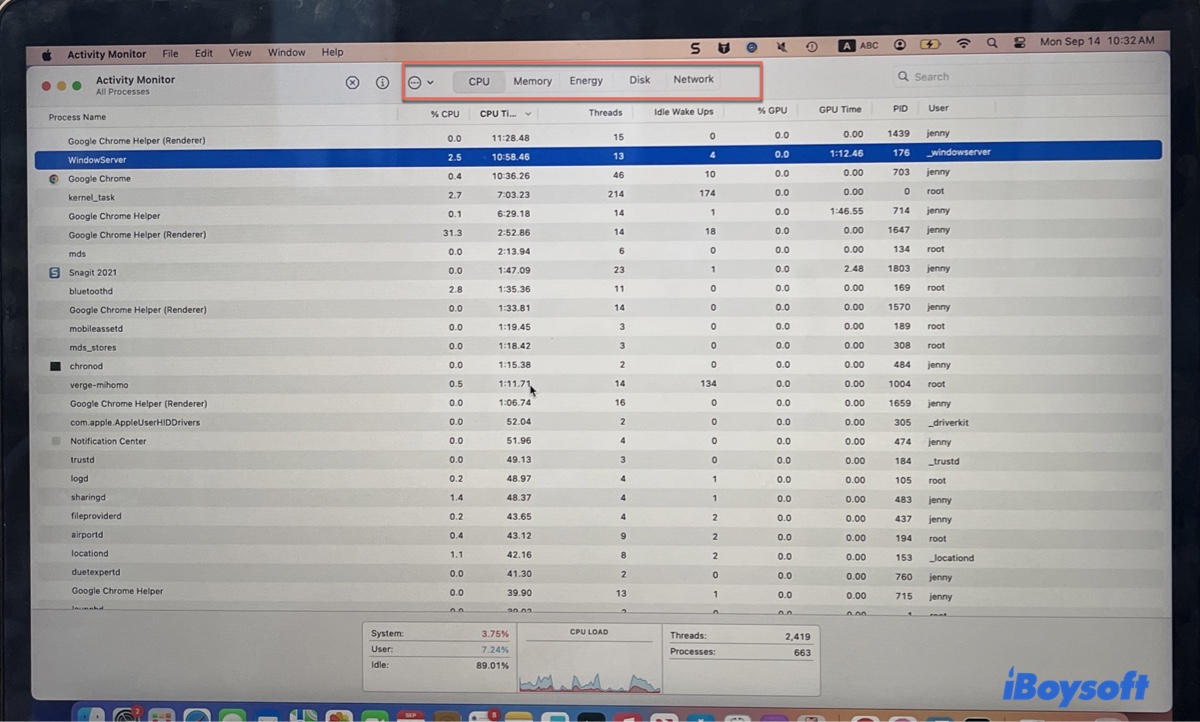Open the Inspect process info icon

pos(382,83)
